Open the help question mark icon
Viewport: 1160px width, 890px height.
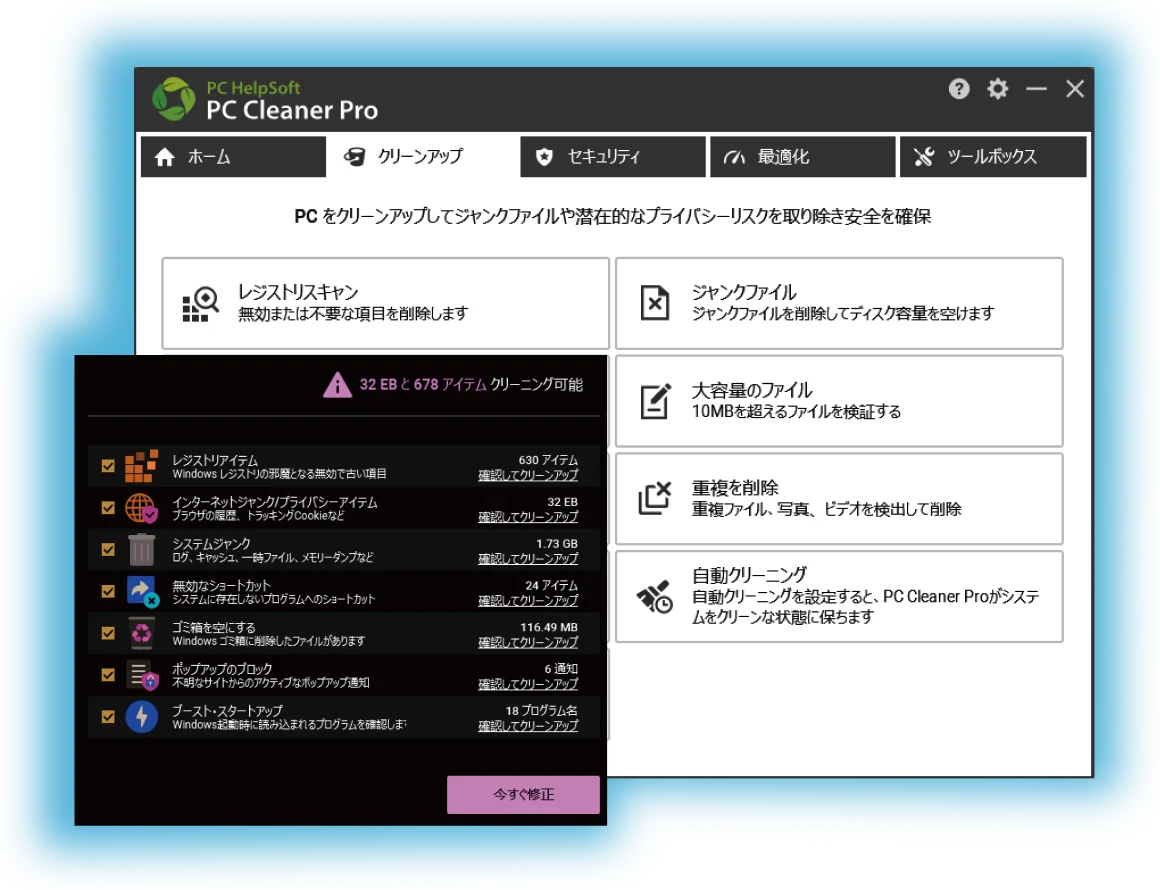coord(959,89)
